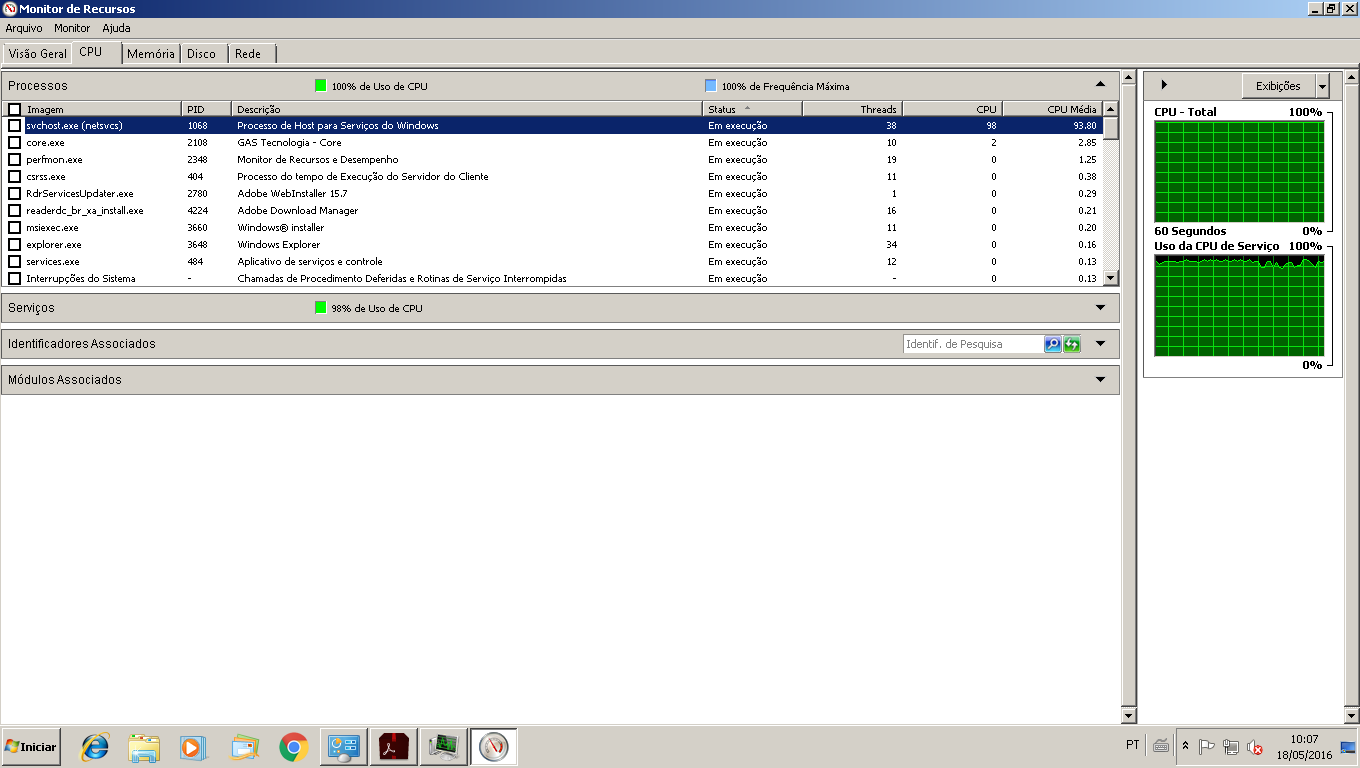Select the msiexec.exe process name
The width and height of the screenshot is (1360, 768).
coord(52,228)
